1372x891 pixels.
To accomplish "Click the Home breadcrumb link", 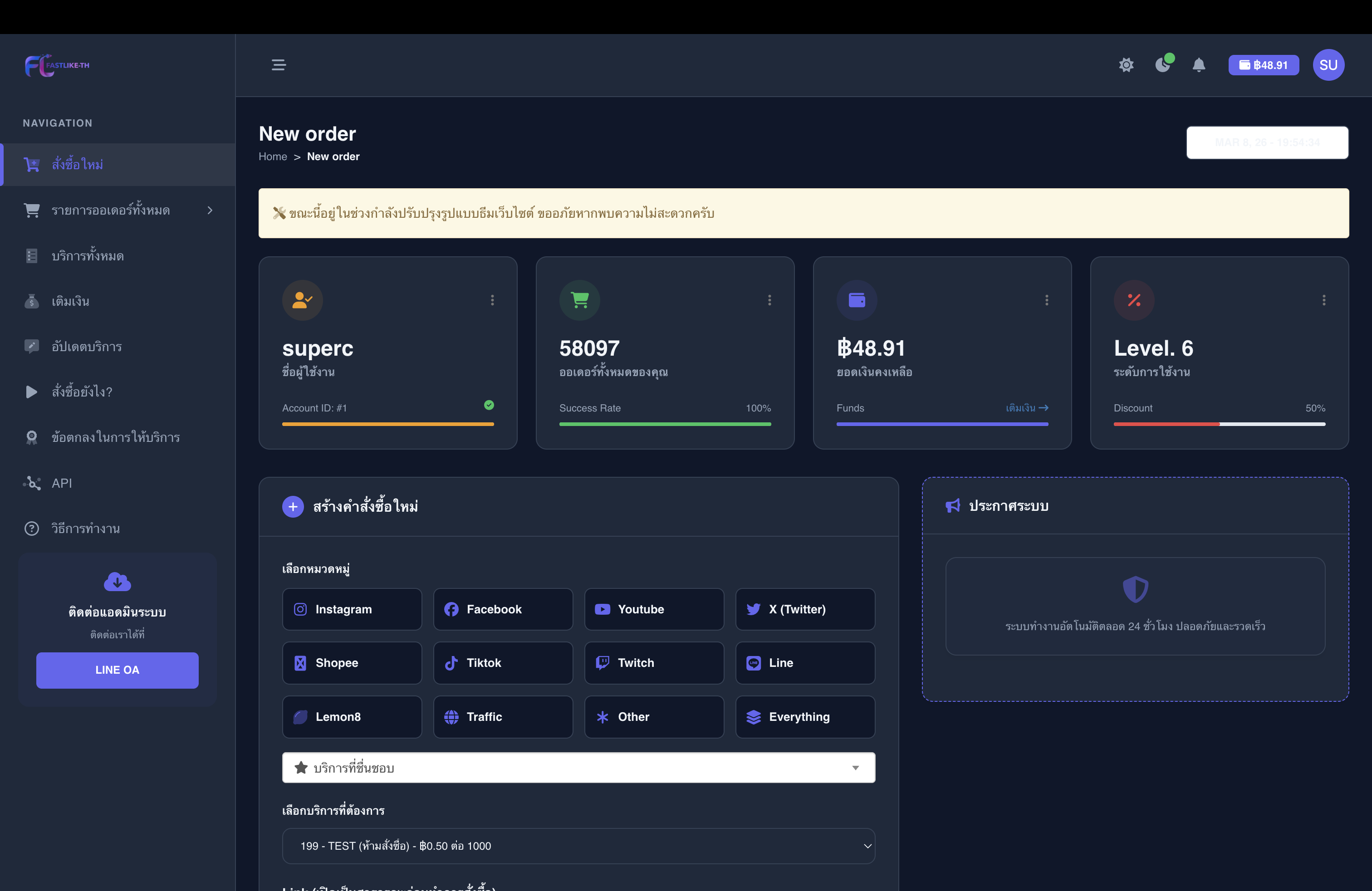I will (x=273, y=156).
